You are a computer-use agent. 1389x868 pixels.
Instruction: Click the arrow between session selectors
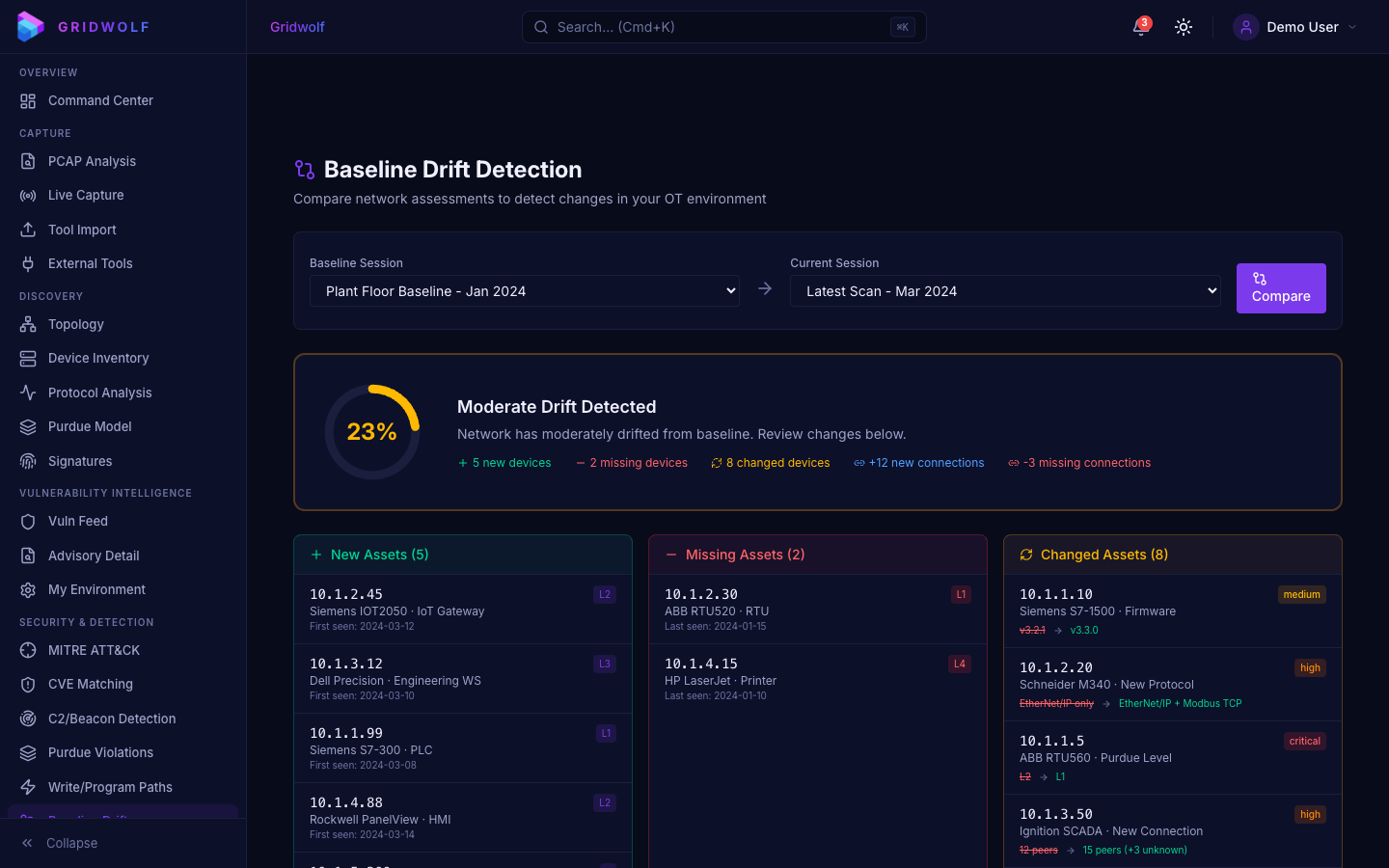point(765,288)
